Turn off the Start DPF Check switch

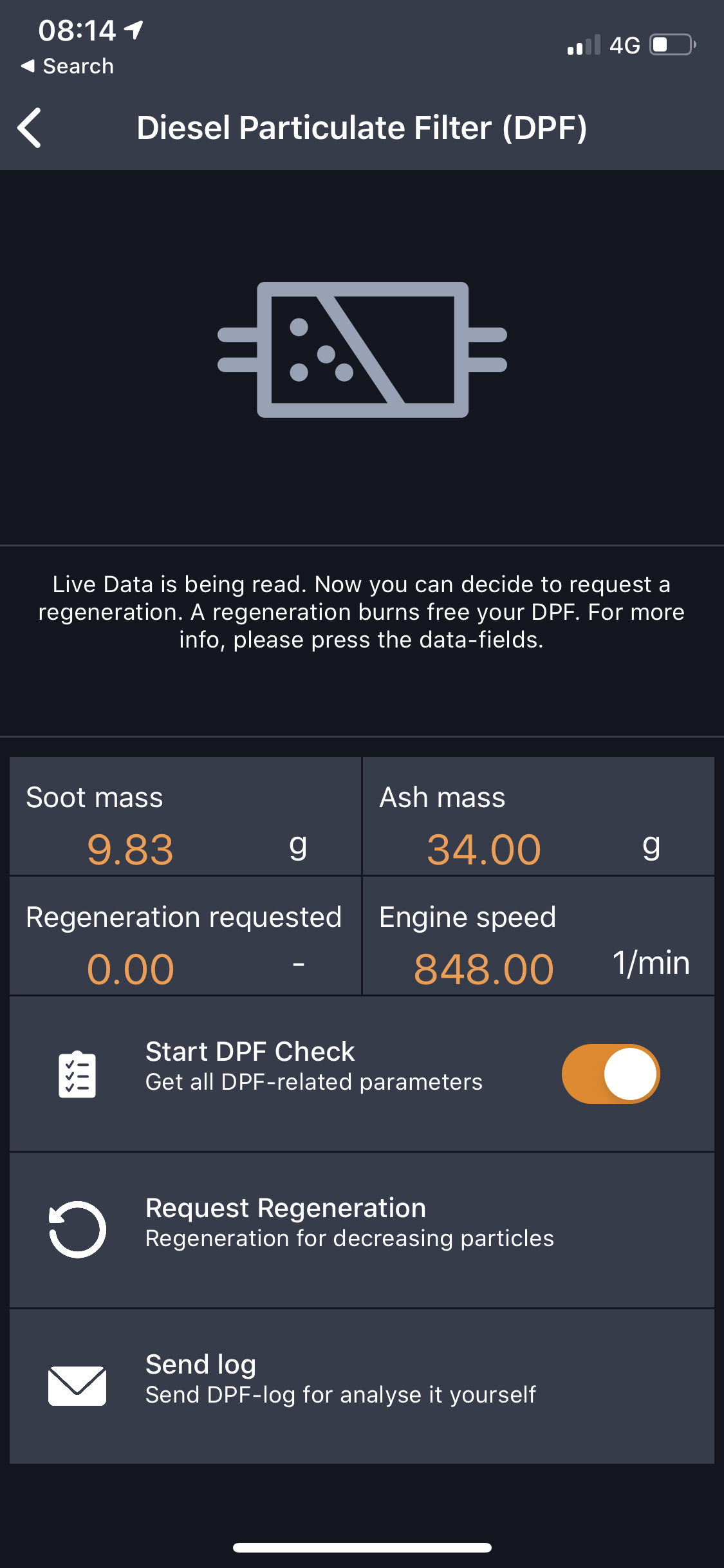coord(610,1074)
